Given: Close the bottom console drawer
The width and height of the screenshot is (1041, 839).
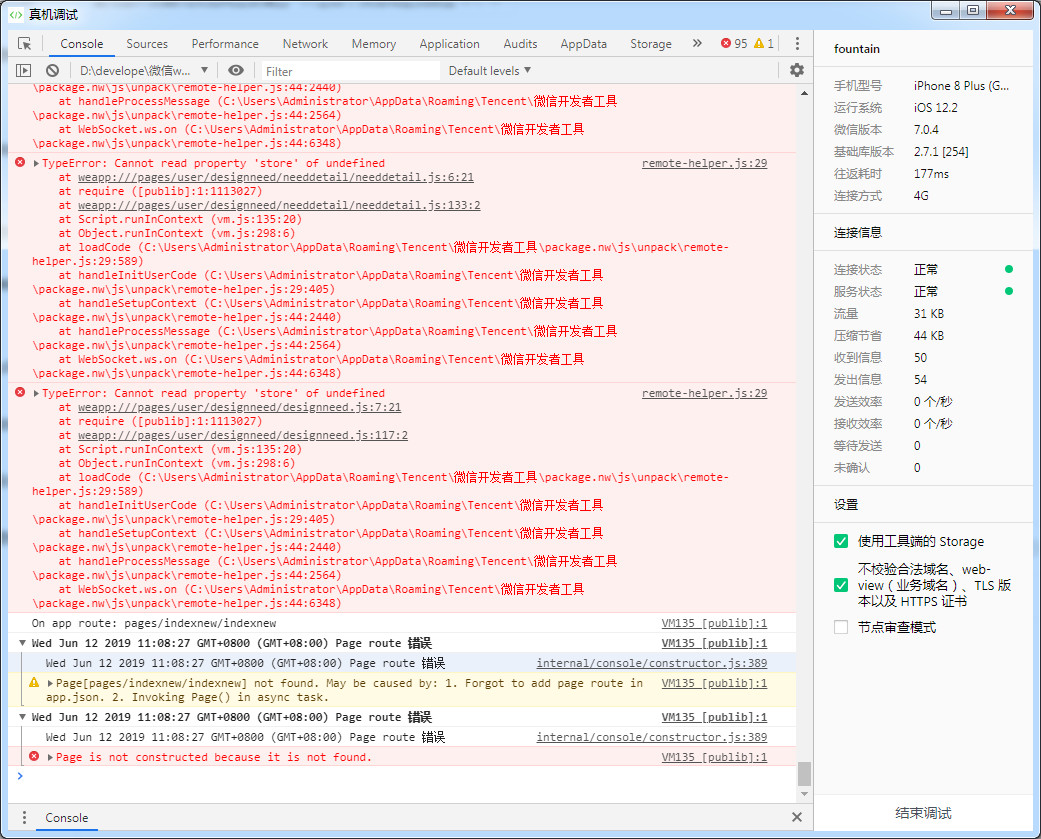Looking at the screenshot, I should point(797,817).
